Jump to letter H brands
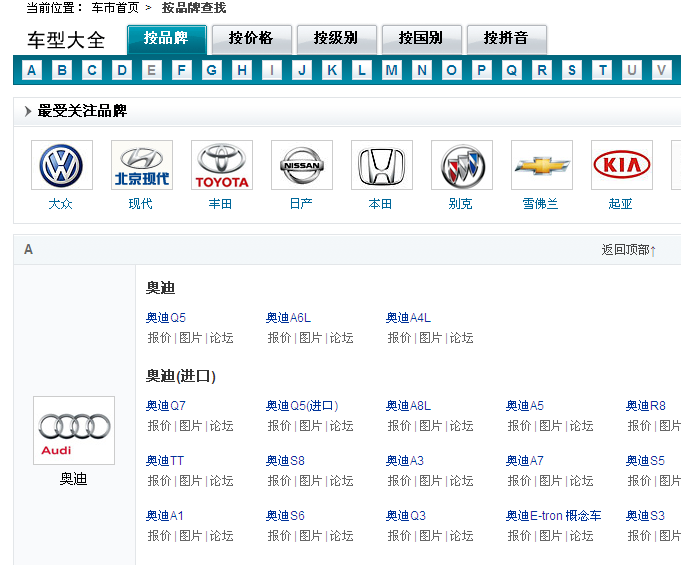 [242, 70]
